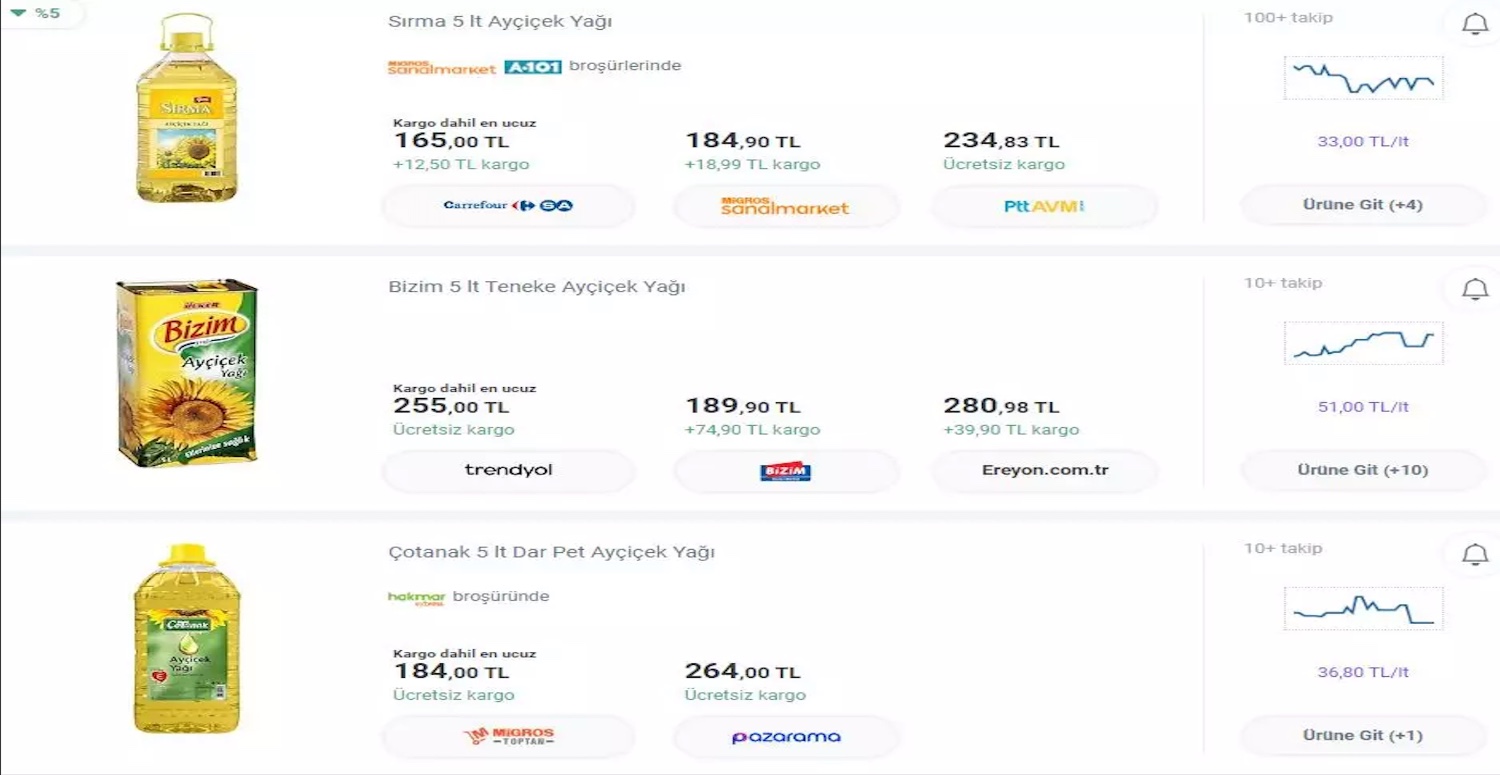Expand Sırma offers with Ürüne Git (+4)
This screenshot has height=775, width=1500.
click(1362, 205)
